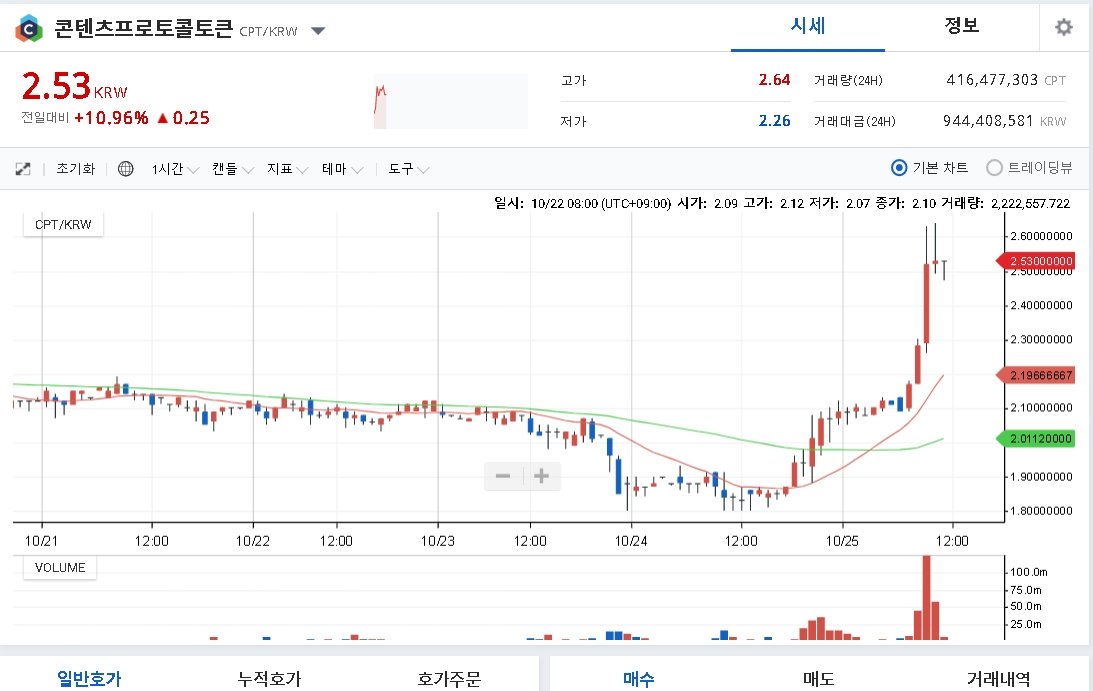Click the 2.19666667 moving average marker
1093x691 pixels.
(1037, 375)
